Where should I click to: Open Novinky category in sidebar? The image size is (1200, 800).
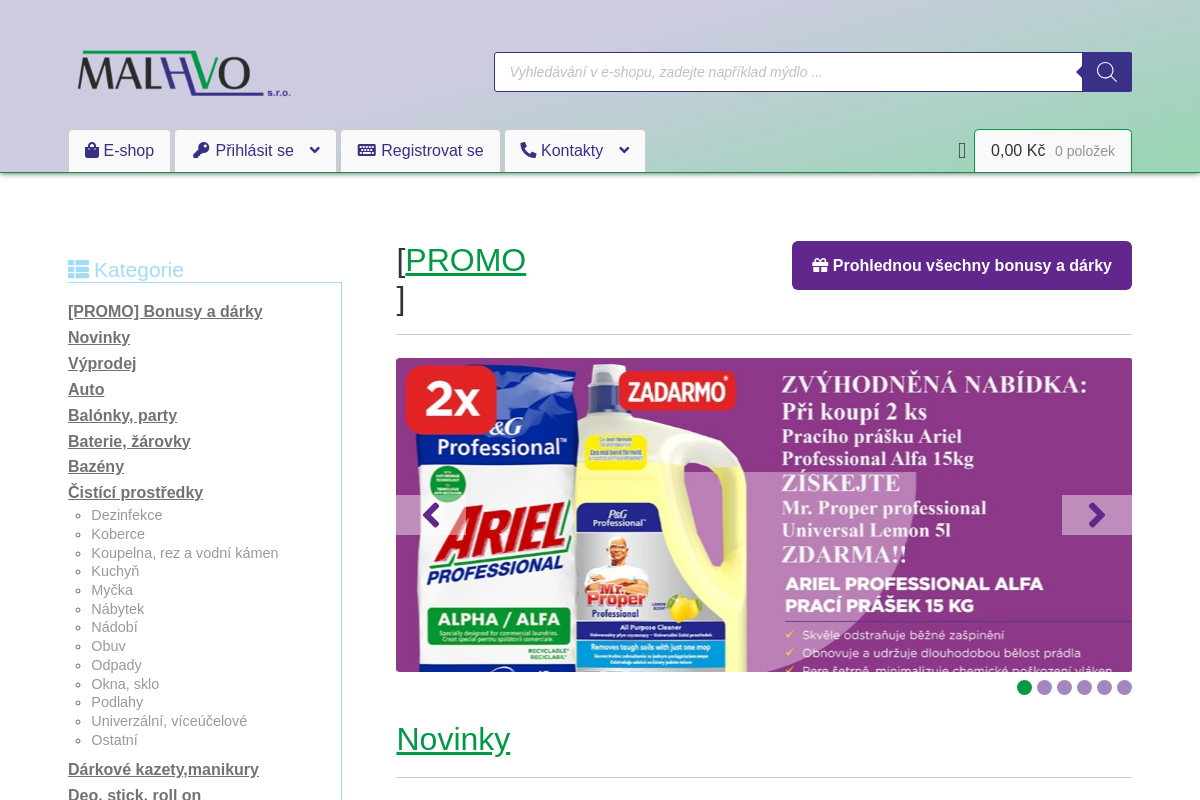pos(99,338)
